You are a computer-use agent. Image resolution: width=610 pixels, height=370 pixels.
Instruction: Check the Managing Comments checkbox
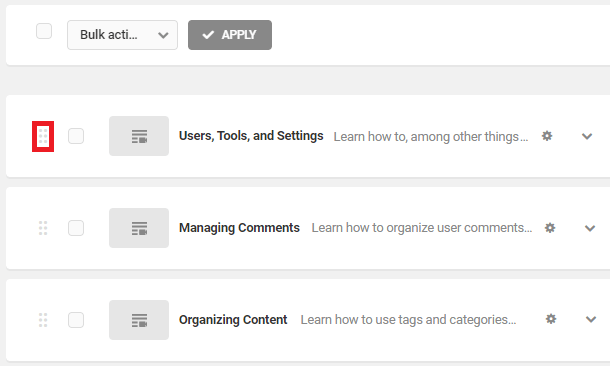click(x=76, y=228)
